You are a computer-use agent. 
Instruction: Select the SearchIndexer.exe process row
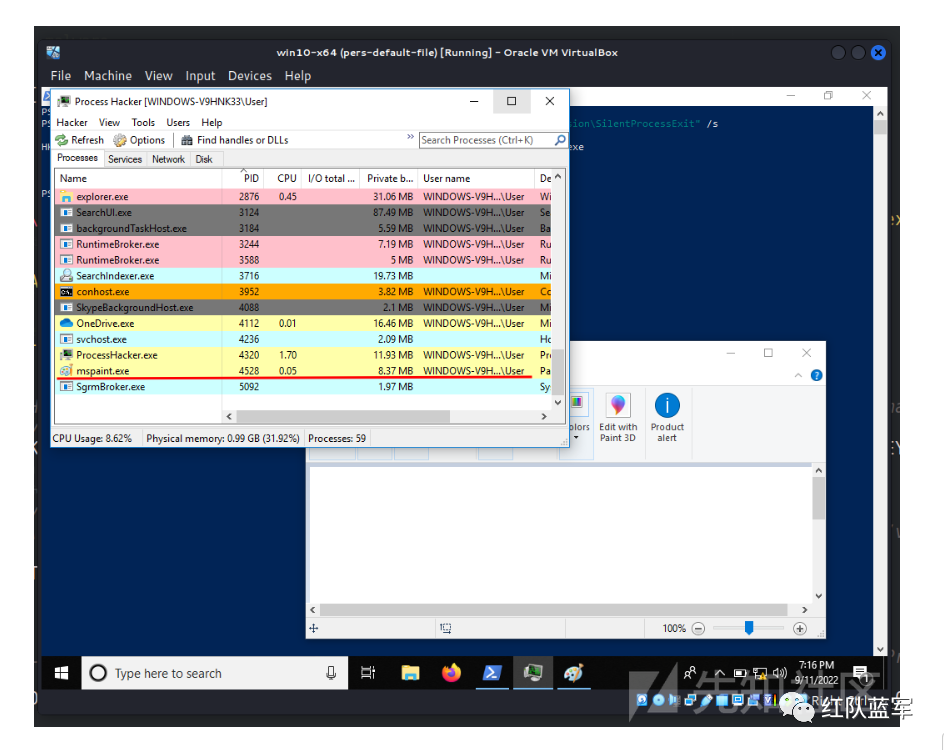pos(303,276)
